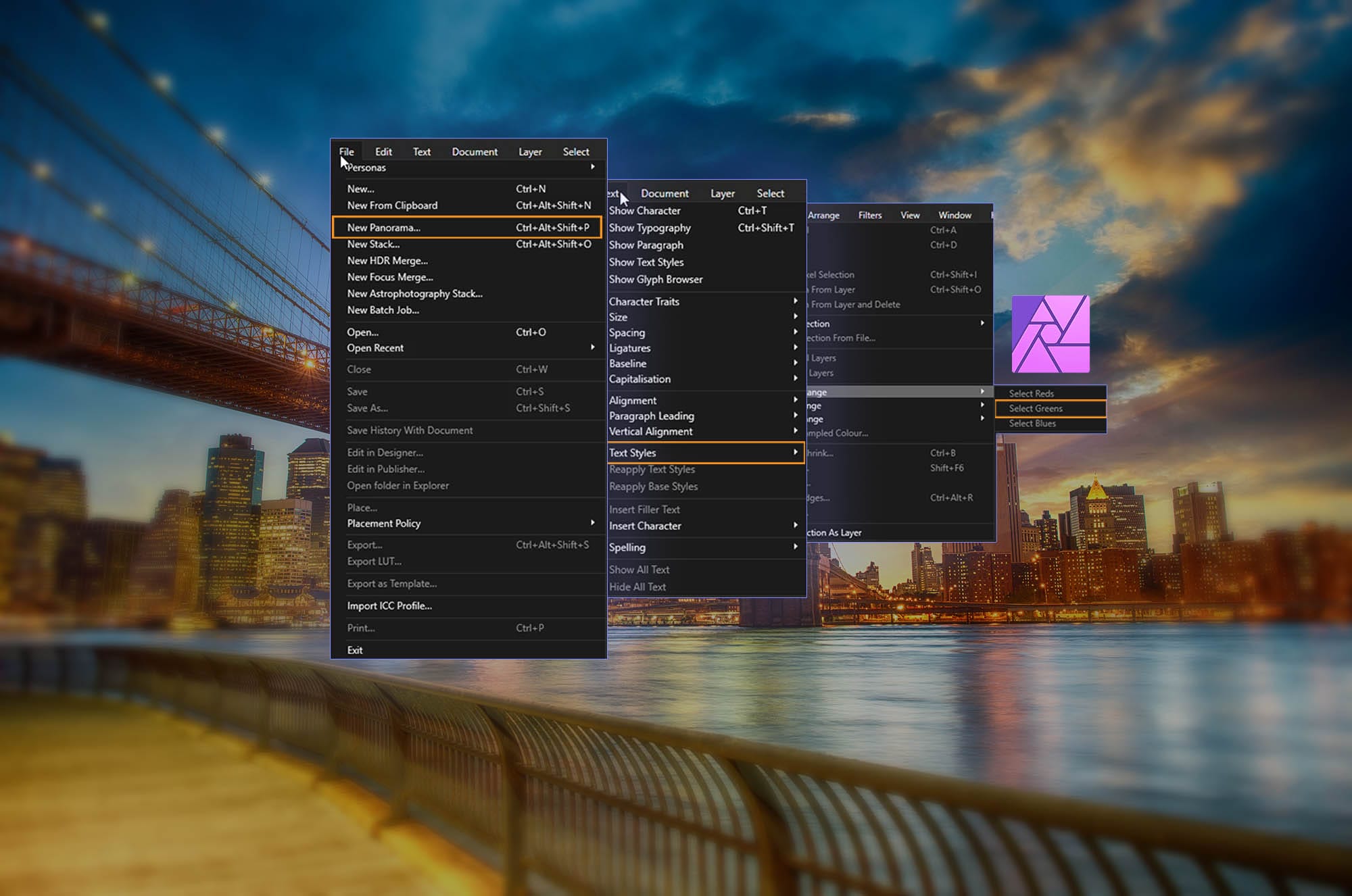Image resolution: width=1352 pixels, height=896 pixels.
Task: Select Show Glyph Browser
Action: tap(655, 279)
